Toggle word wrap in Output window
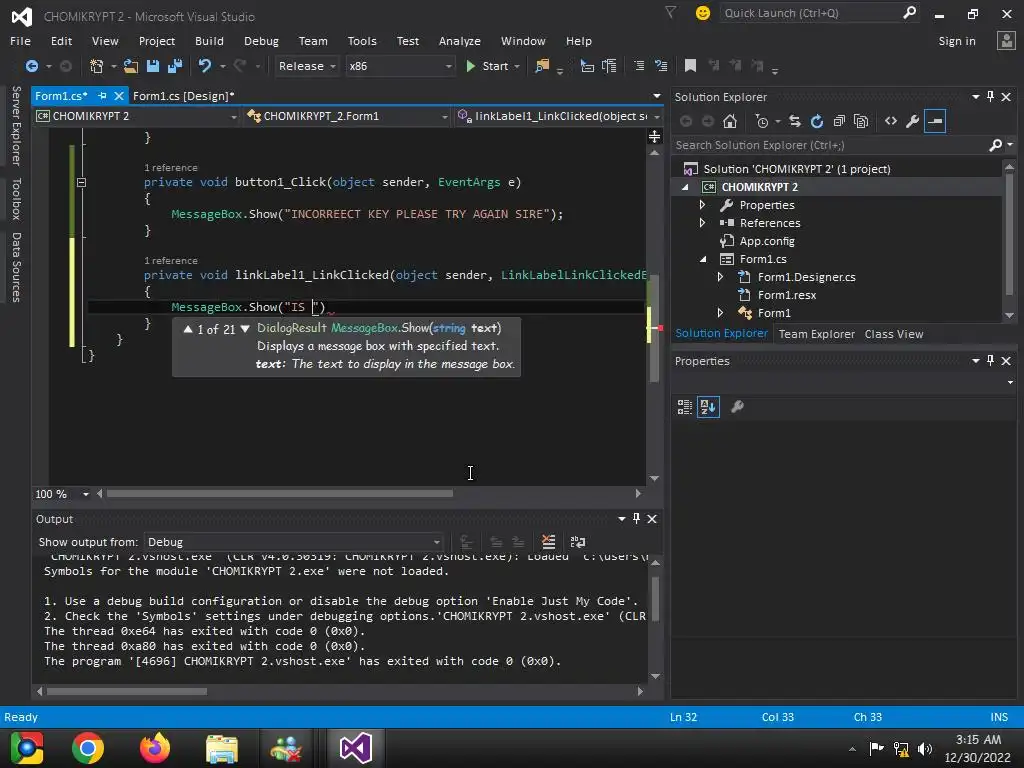The height and width of the screenshot is (768, 1024). (578, 542)
